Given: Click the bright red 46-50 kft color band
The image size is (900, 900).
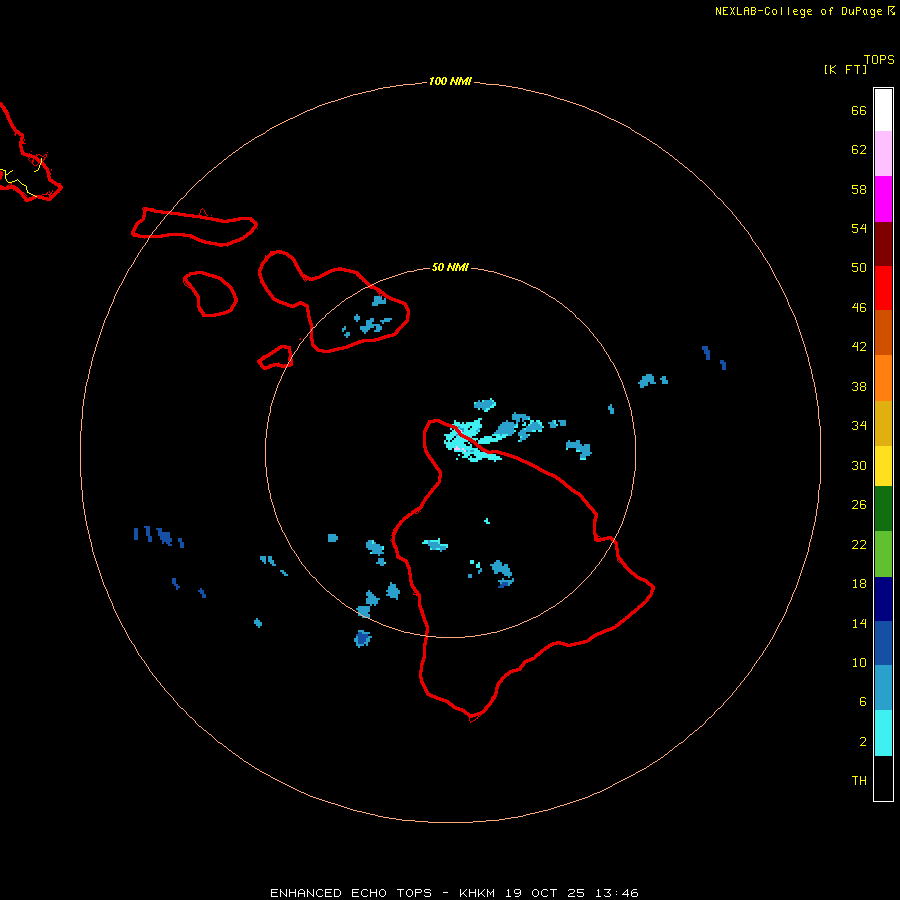Looking at the screenshot, I should point(883,288).
